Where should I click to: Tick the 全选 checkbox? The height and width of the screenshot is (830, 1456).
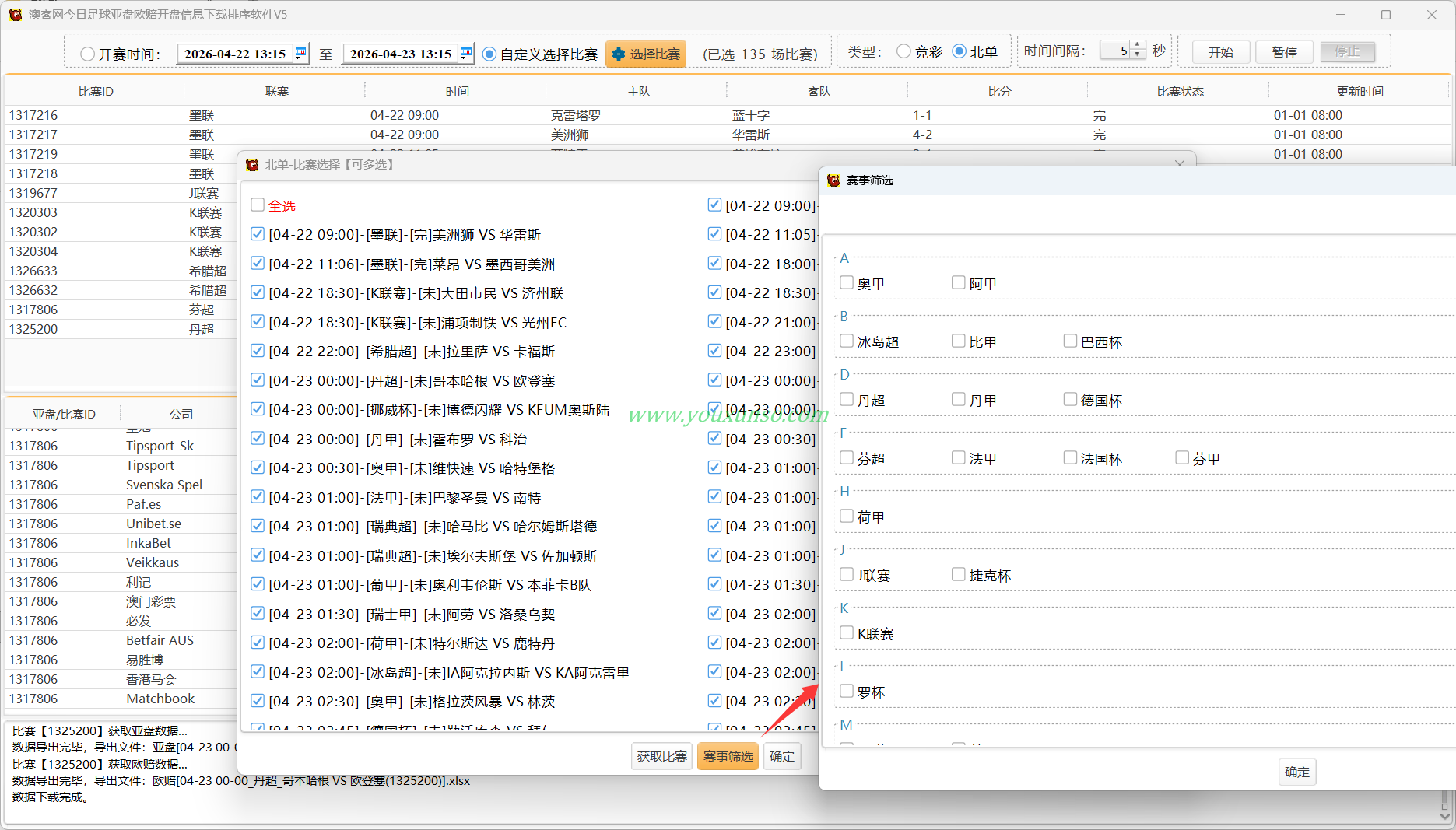(258, 205)
